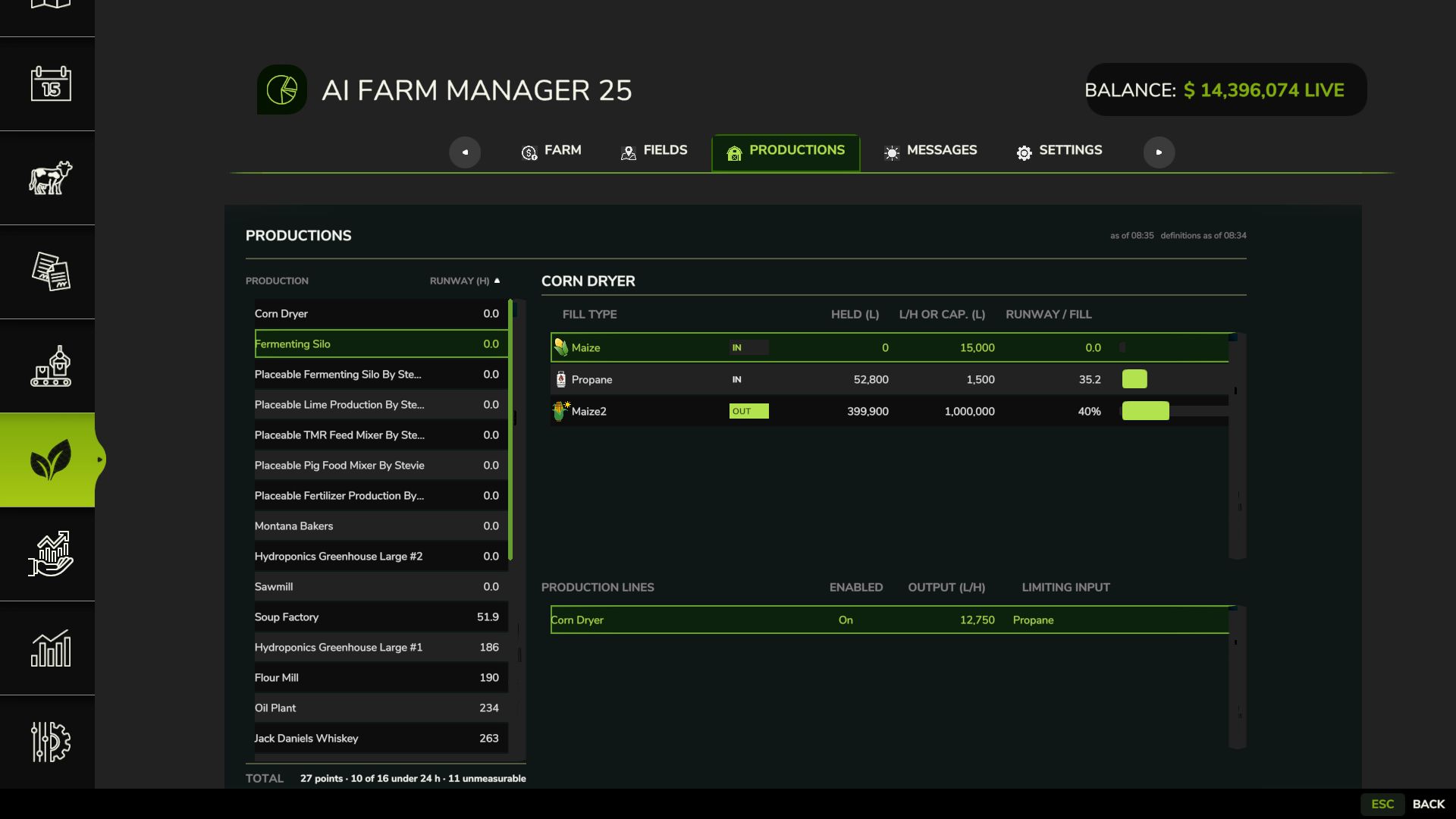Select the Flour Mill row
Screen dimensions: 1456x819
point(381,678)
